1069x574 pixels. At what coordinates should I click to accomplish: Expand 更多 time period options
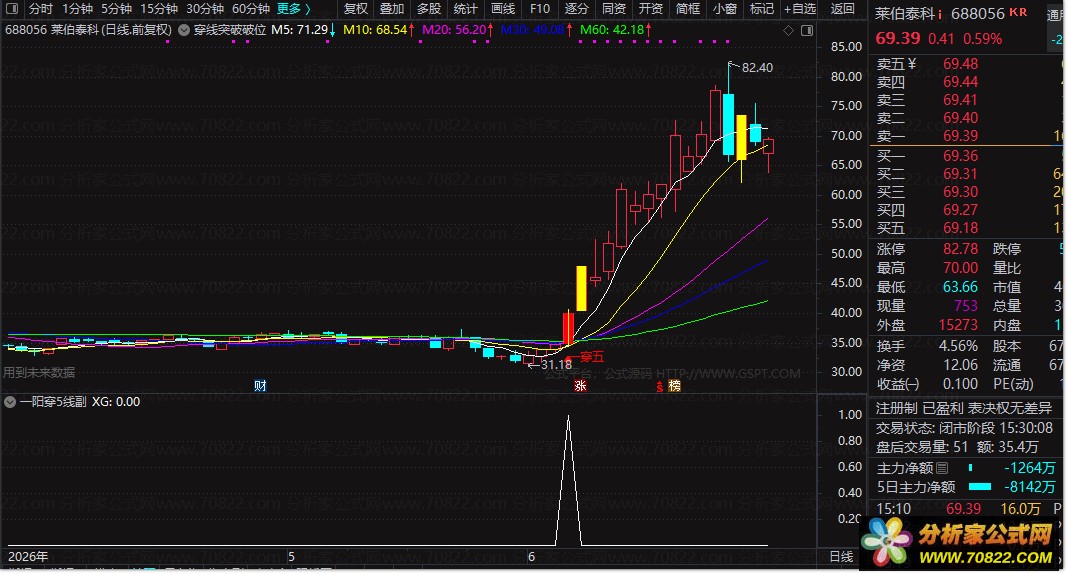pos(294,9)
